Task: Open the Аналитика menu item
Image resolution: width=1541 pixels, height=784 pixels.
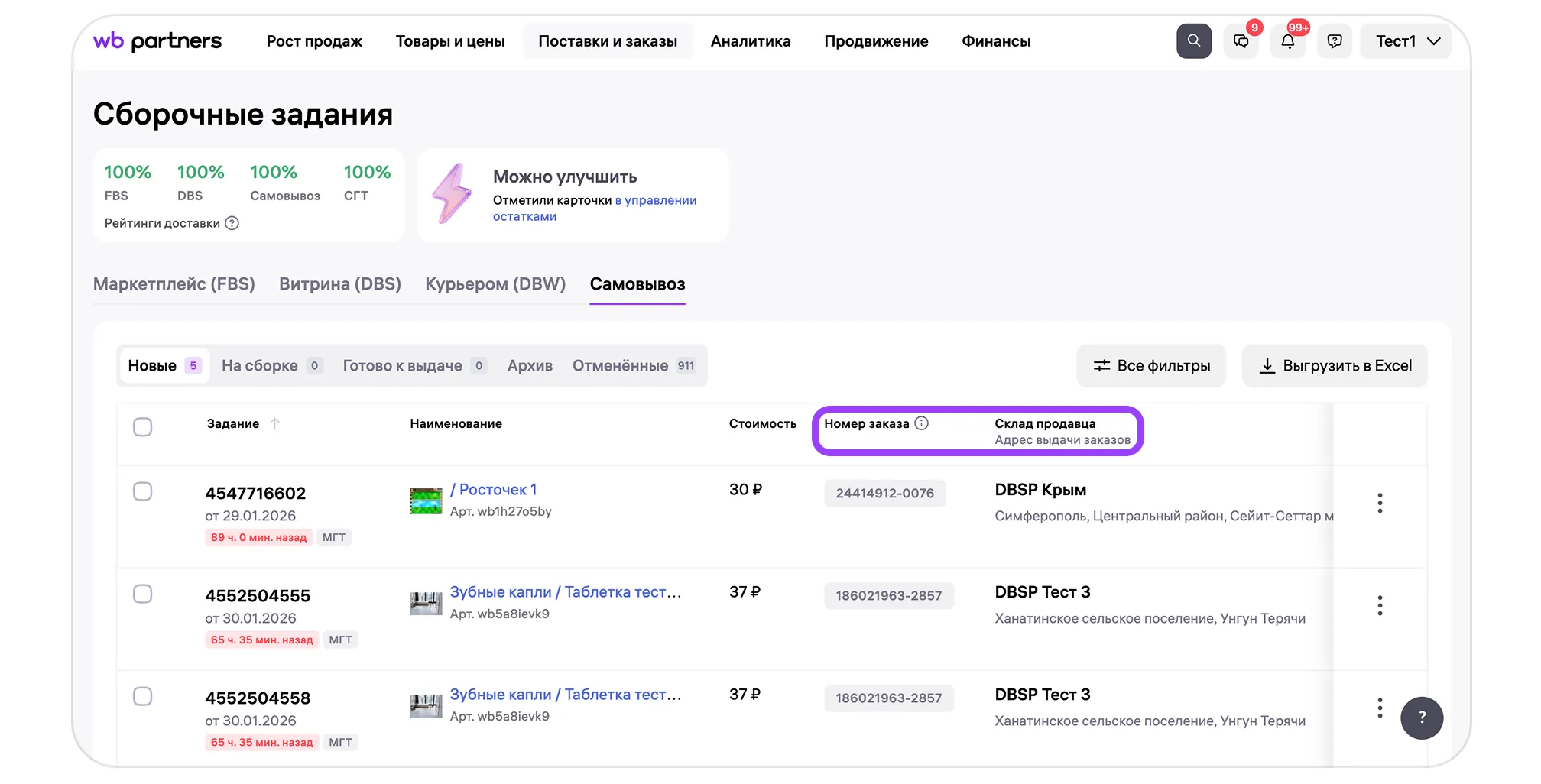Action: 750,41
